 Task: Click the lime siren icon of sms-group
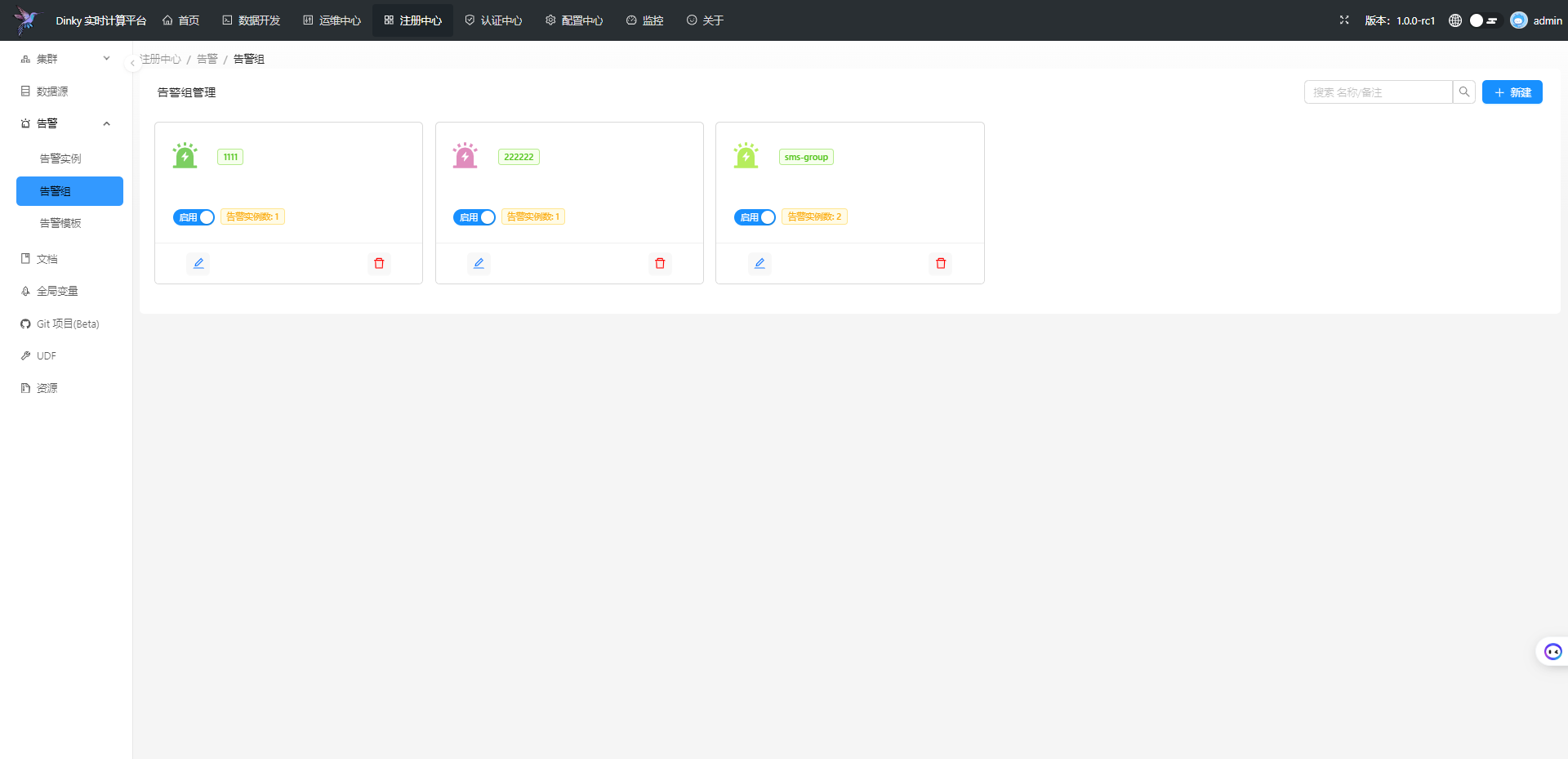[x=746, y=155]
